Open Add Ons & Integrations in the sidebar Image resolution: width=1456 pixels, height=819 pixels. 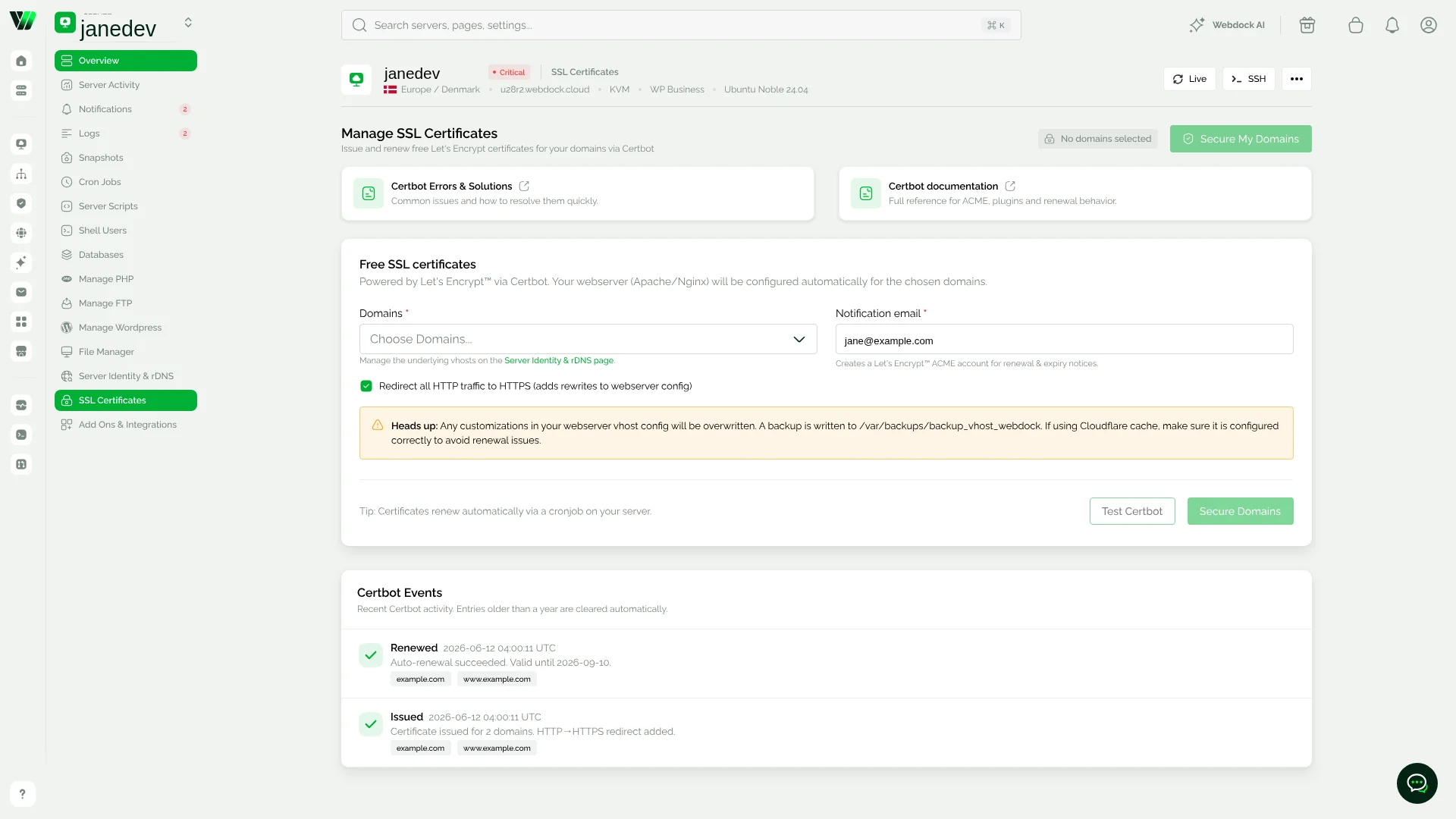pos(126,425)
